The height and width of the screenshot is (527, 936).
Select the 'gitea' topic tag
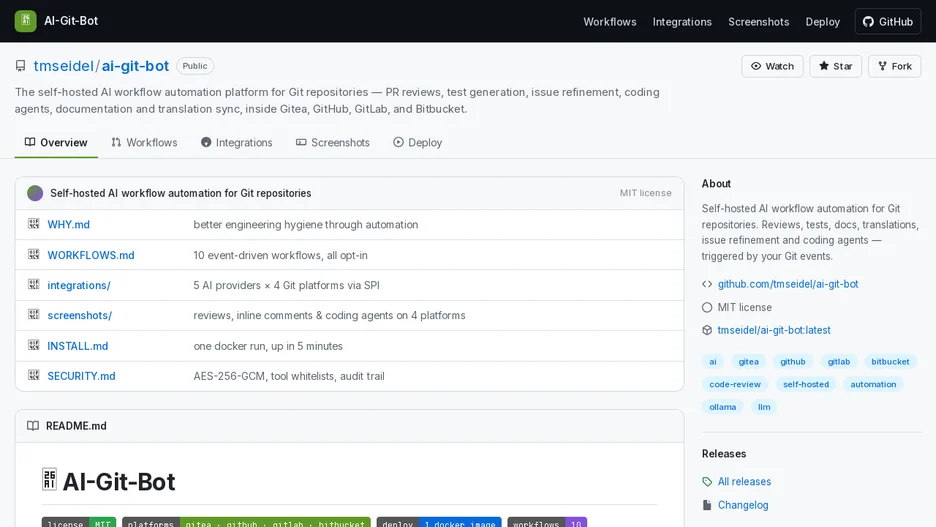749,362
